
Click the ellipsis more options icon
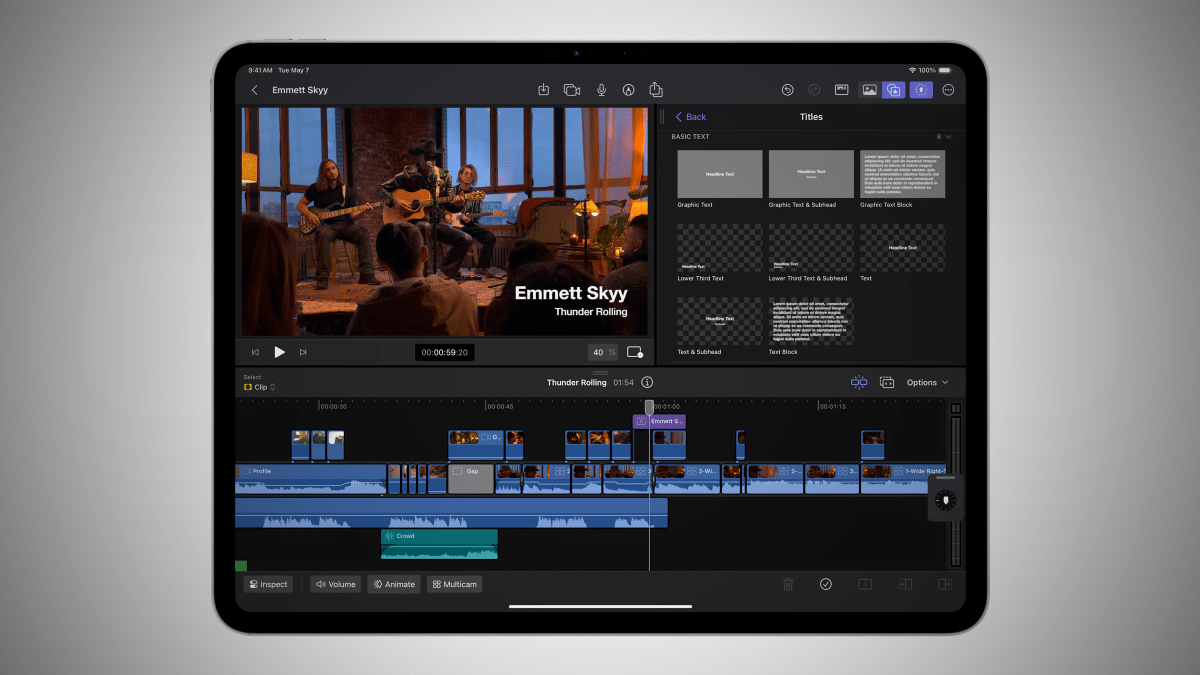tap(948, 90)
